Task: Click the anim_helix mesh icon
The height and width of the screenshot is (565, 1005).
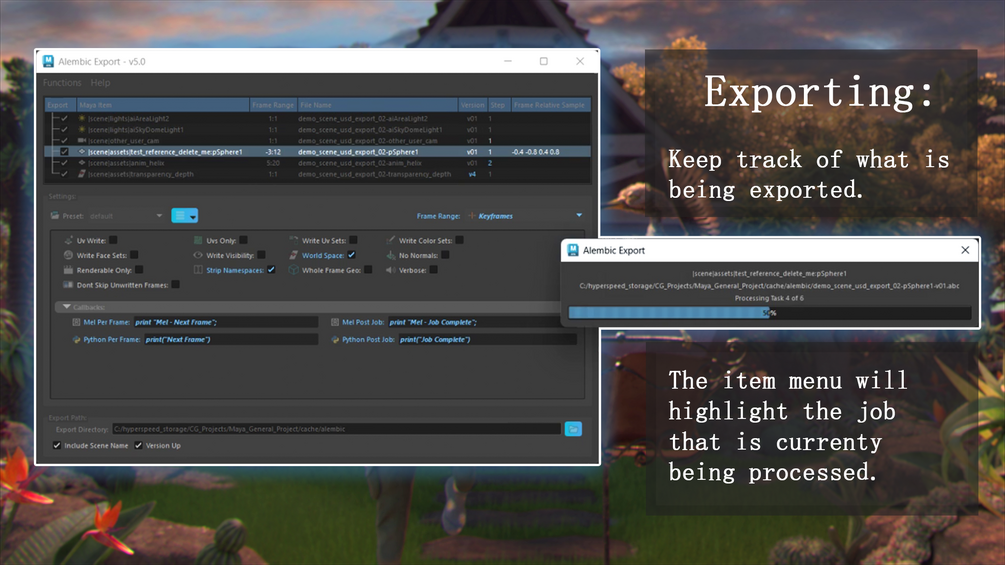Action: pos(81,163)
